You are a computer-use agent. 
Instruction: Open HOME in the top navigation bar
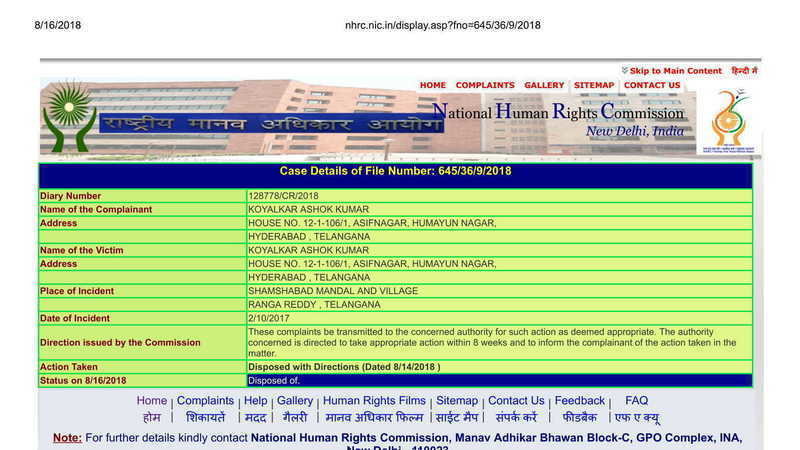click(x=433, y=85)
